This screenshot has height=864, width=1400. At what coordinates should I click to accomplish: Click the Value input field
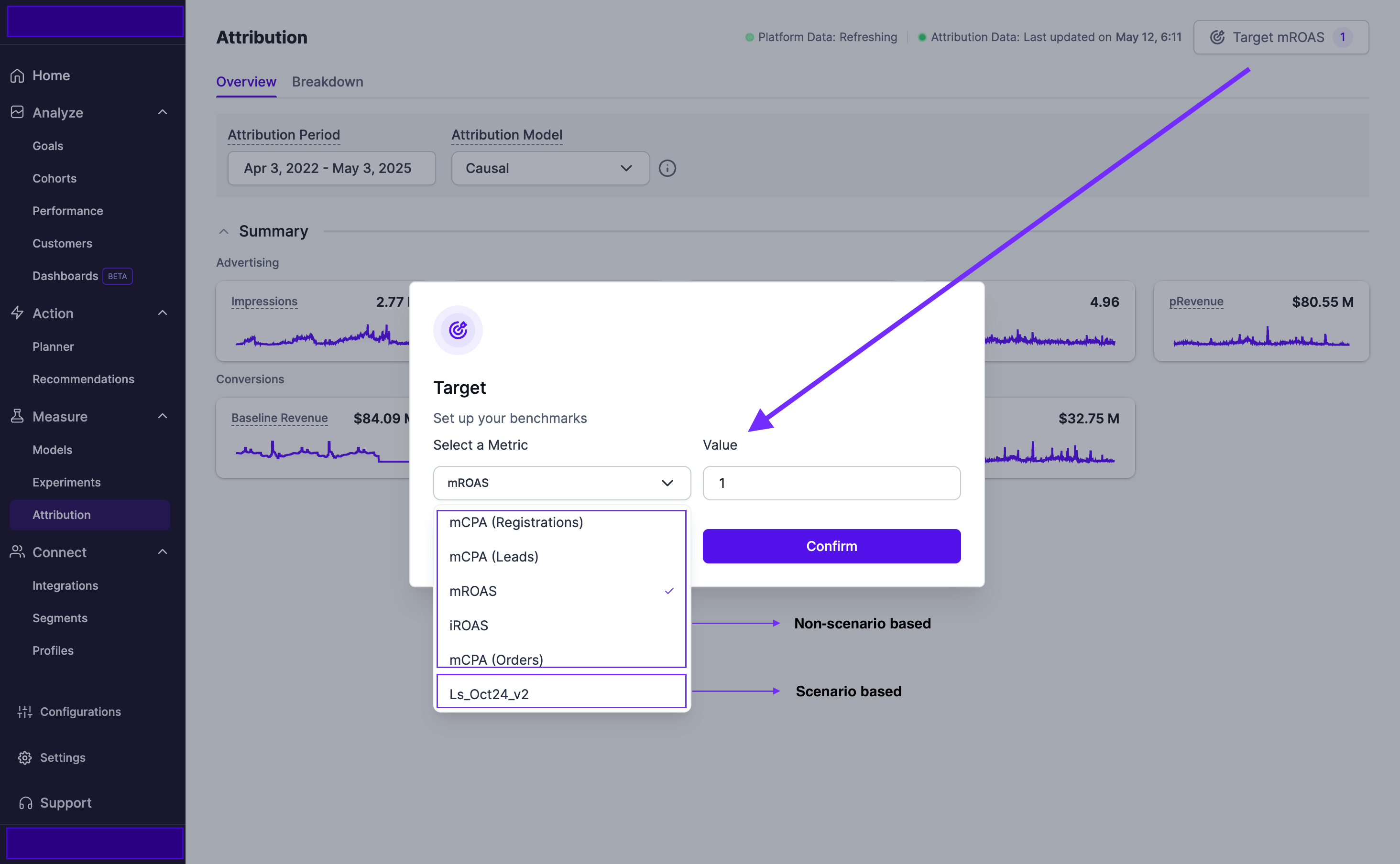(831, 483)
